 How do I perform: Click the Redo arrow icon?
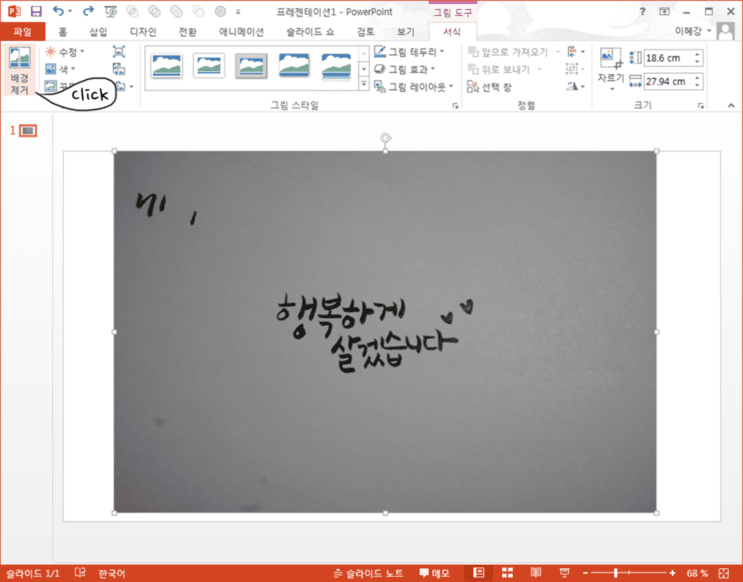pos(88,11)
